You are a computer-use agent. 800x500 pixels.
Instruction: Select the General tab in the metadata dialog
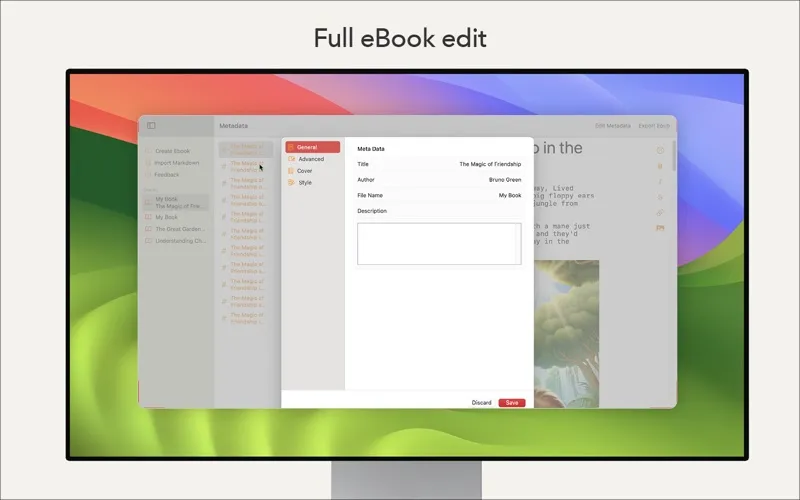[x=313, y=147]
